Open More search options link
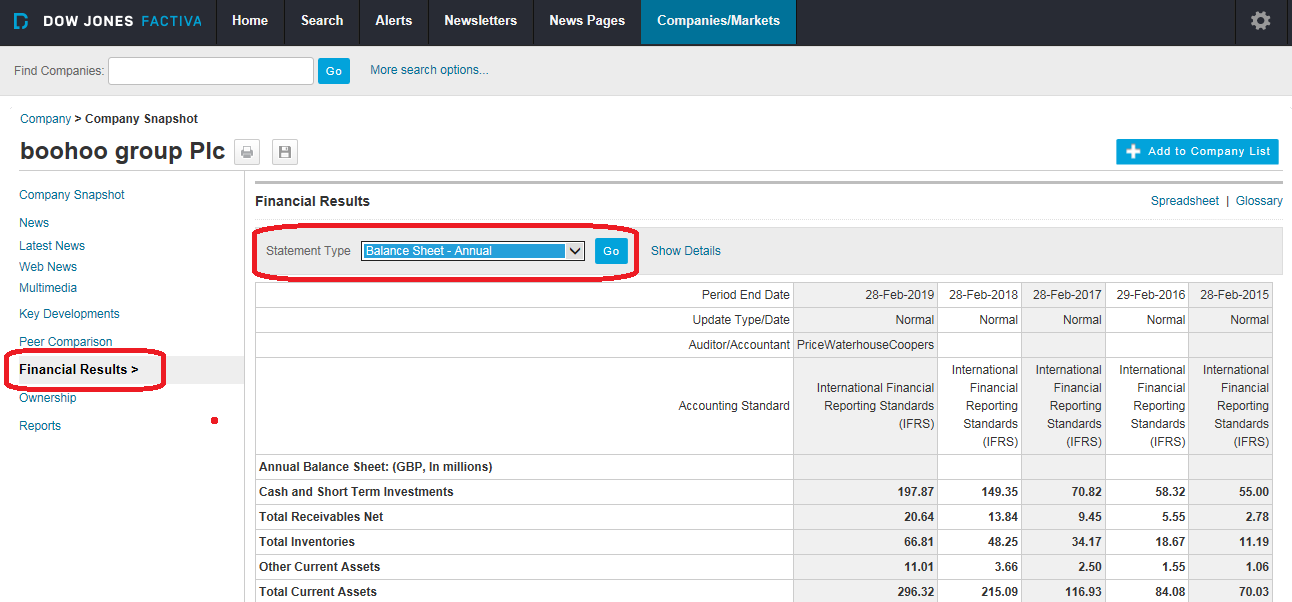The width and height of the screenshot is (1292, 602). [429, 70]
